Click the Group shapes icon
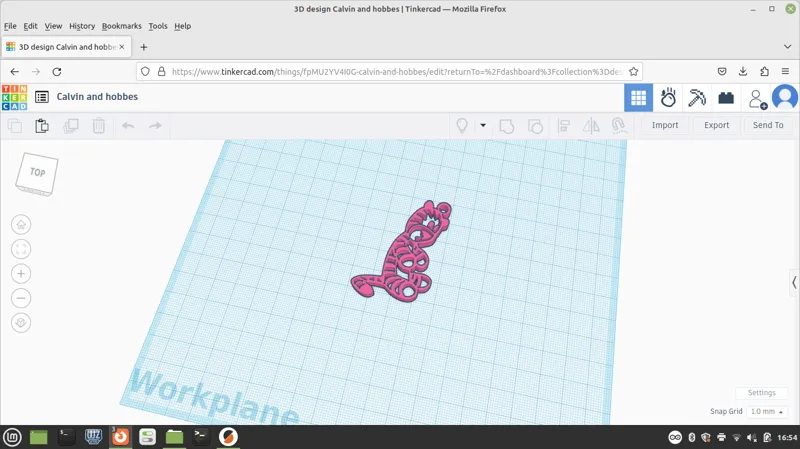The image size is (800, 449). (x=506, y=126)
